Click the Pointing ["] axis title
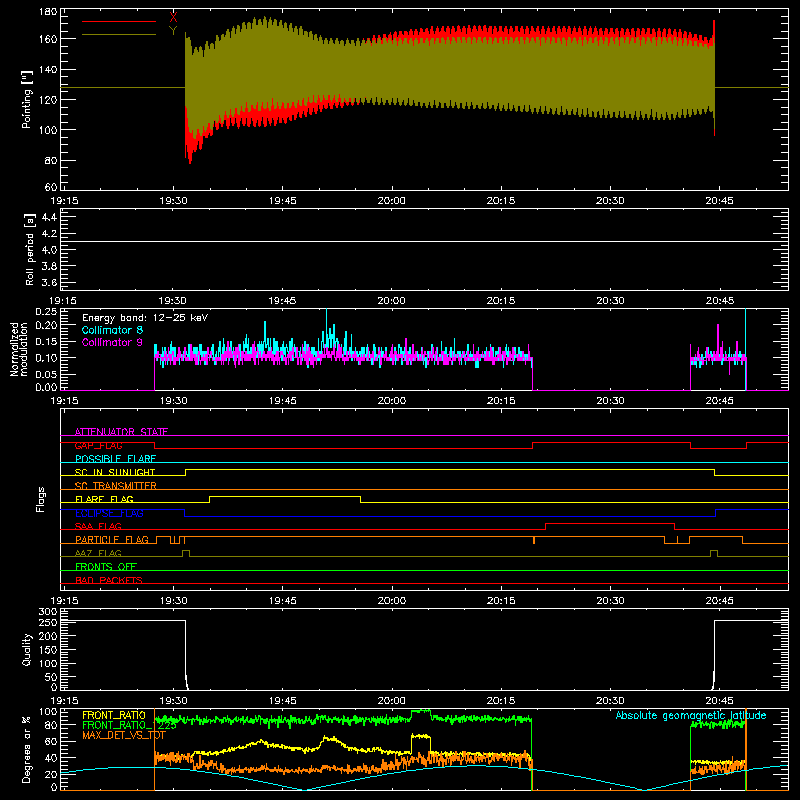 point(27,99)
